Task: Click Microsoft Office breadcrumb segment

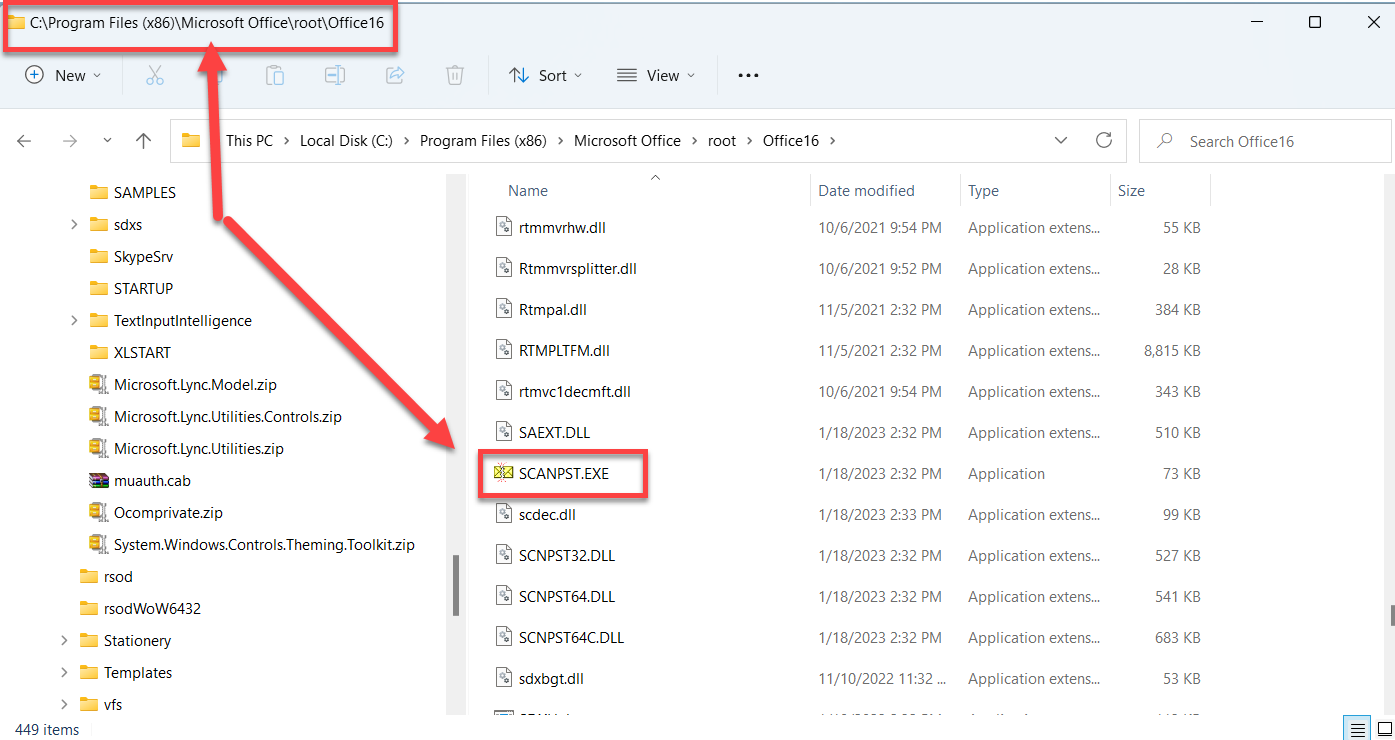Action: pos(627,141)
